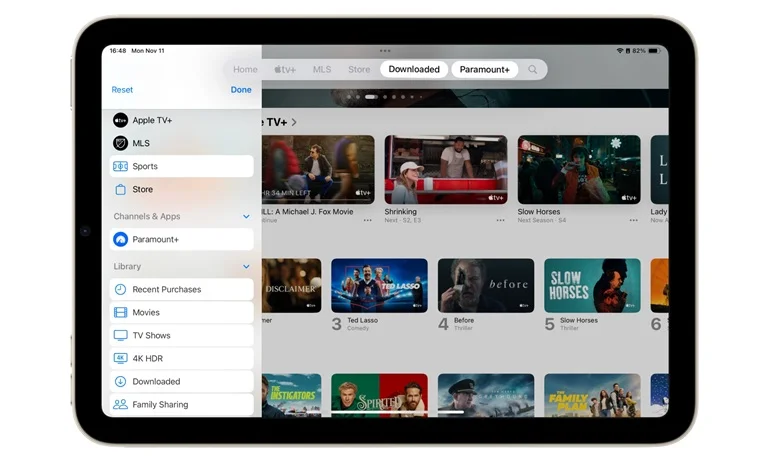Viewport: 770px width, 462px height.
Task: Switch to the Apple TV+ tab
Action: (x=285, y=70)
